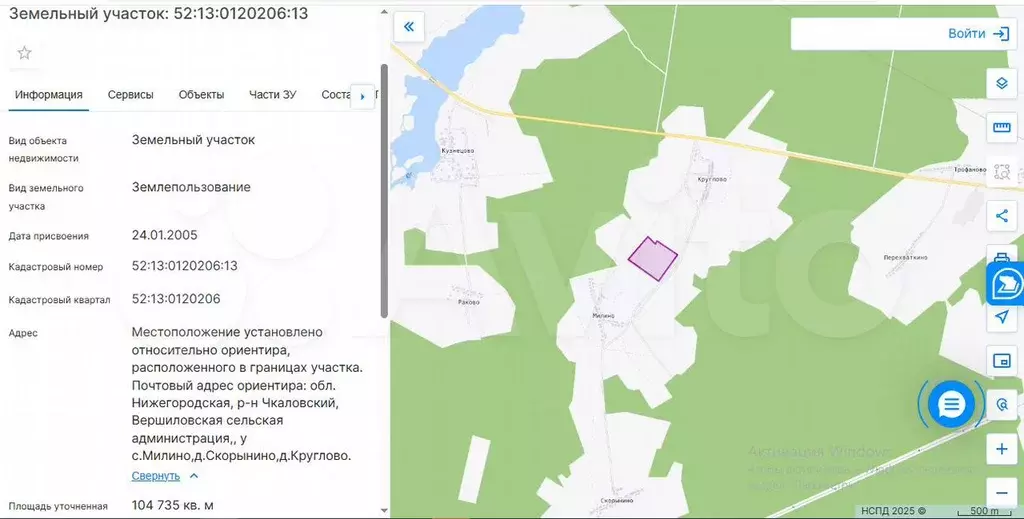Select the highlighted purple parcel on map
This screenshot has width=1024, height=519.
652,259
